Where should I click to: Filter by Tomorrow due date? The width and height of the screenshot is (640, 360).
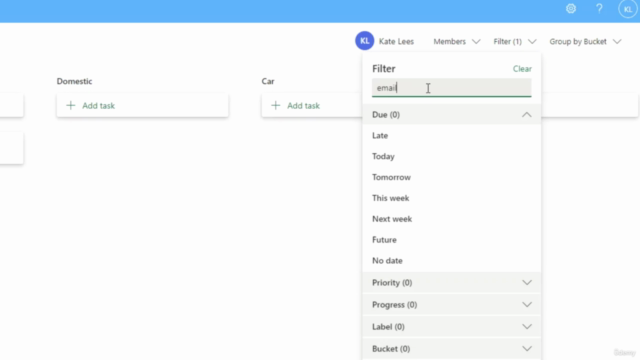point(391,177)
